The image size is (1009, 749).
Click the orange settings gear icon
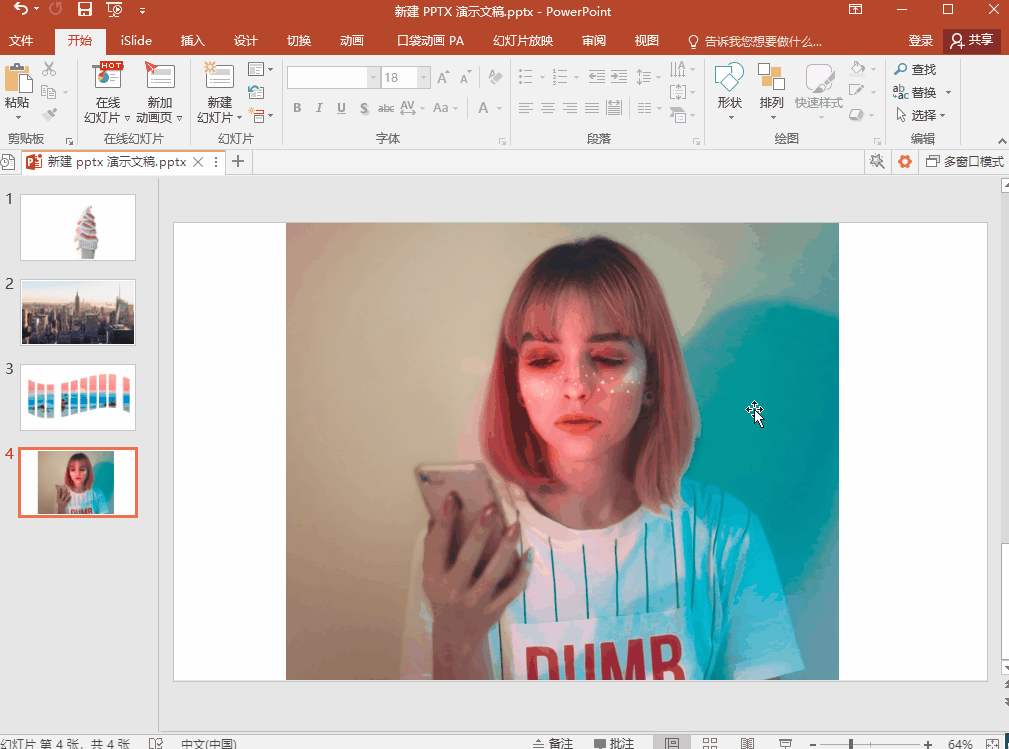(x=905, y=161)
